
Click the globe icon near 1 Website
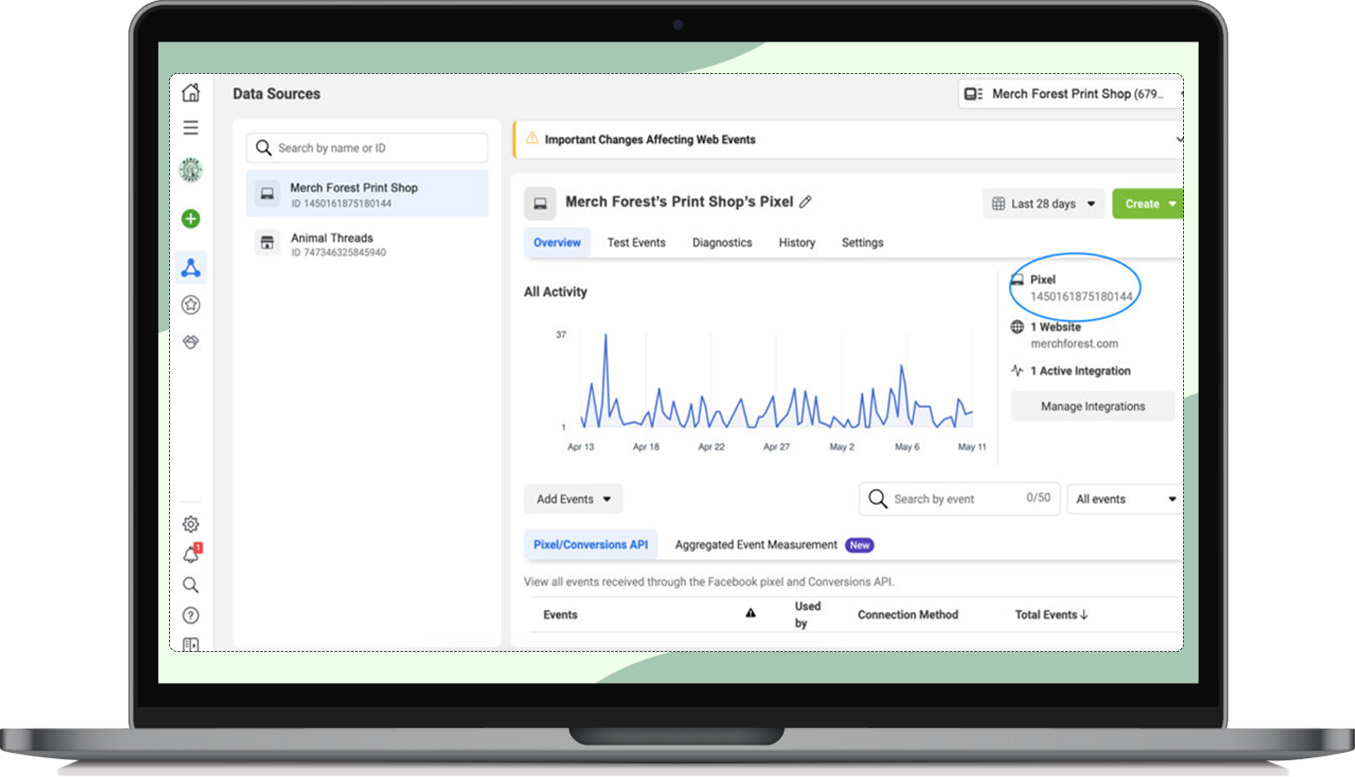pyautogui.click(x=1017, y=327)
